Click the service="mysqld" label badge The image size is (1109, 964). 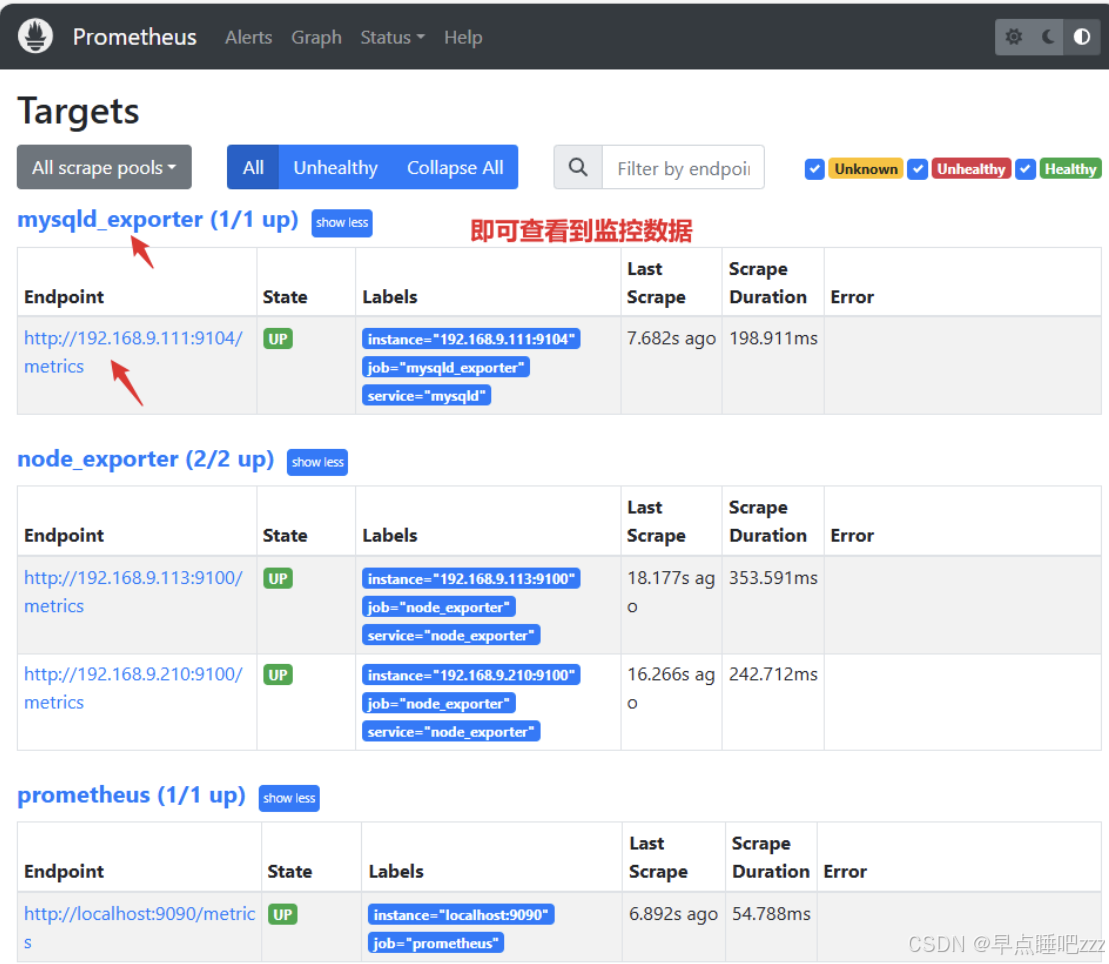pyautogui.click(x=426, y=396)
